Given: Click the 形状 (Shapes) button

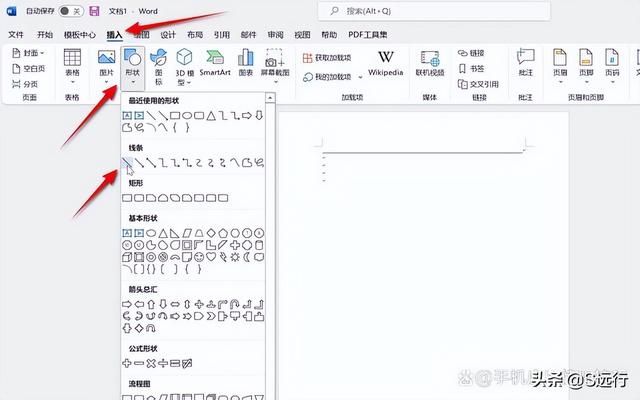Looking at the screenshot, I should point(133,67).
